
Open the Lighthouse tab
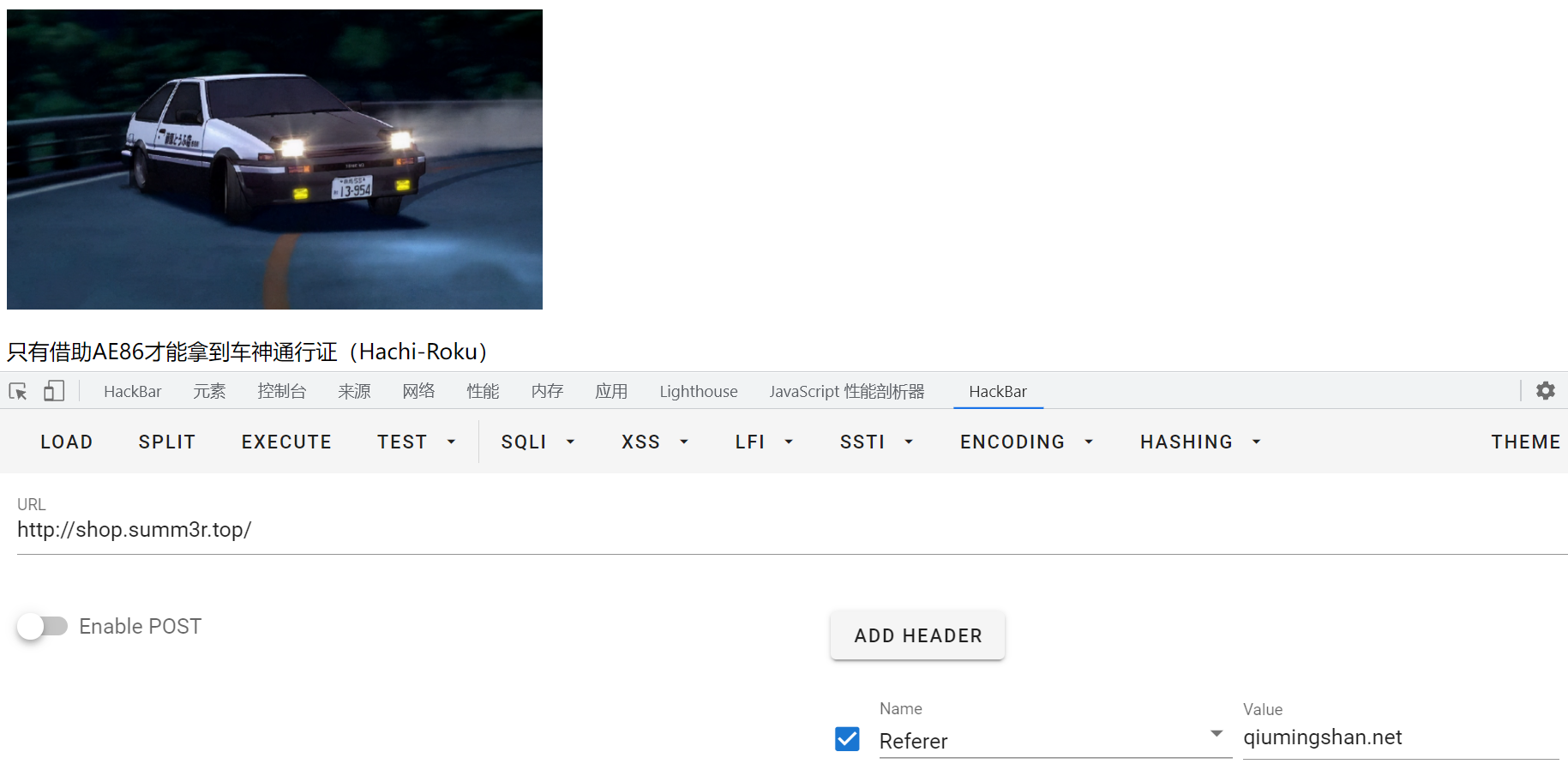point(698,392)
